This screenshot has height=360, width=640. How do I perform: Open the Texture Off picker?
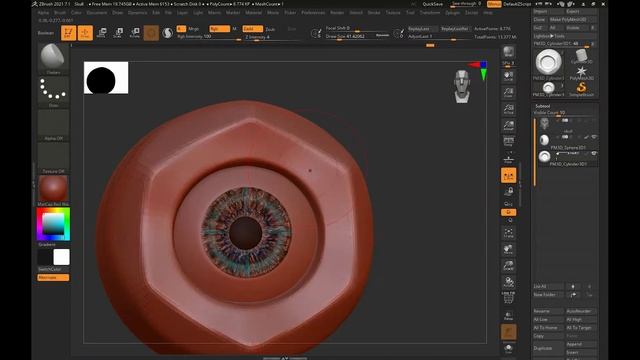coord(53,158)
